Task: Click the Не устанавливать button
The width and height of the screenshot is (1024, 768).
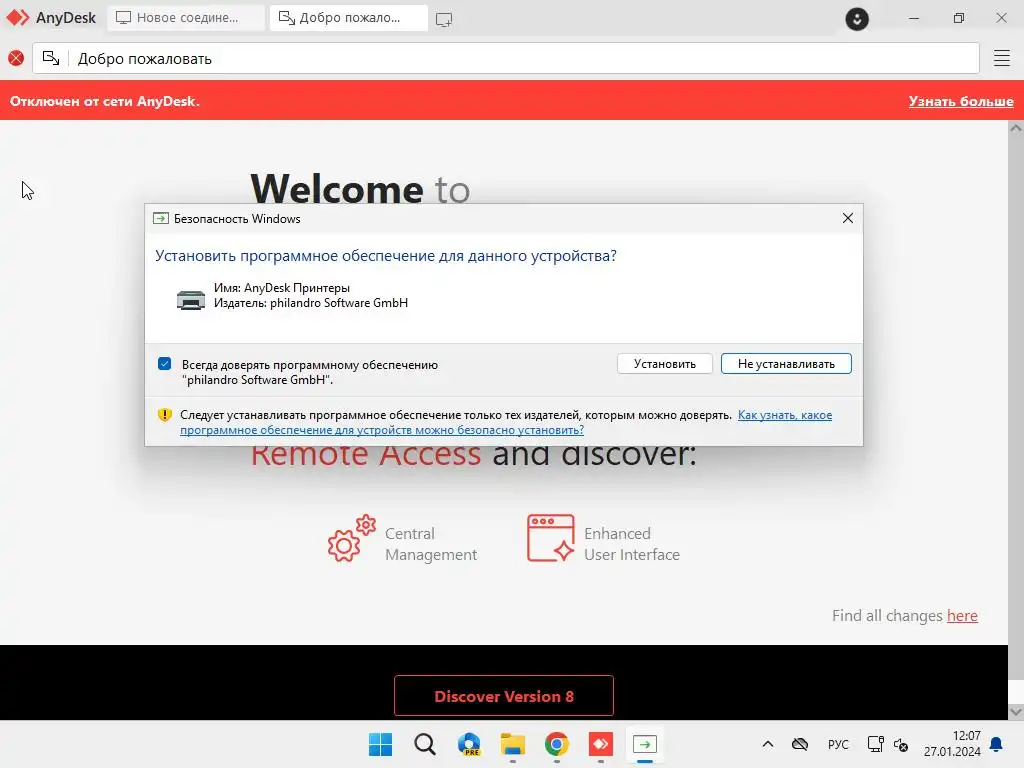Action: 786,364
